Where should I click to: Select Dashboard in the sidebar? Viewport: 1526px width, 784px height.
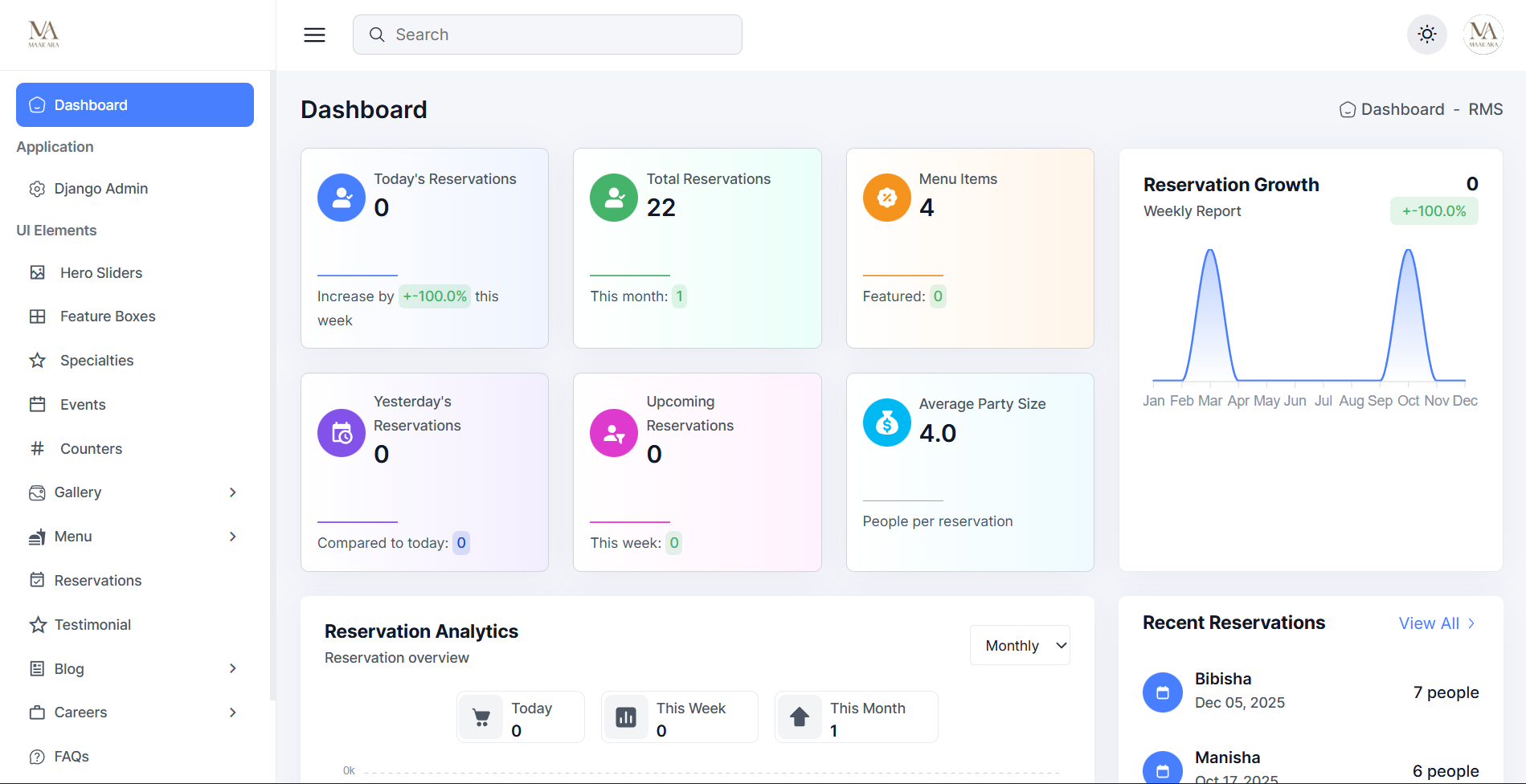click(135, 105)
